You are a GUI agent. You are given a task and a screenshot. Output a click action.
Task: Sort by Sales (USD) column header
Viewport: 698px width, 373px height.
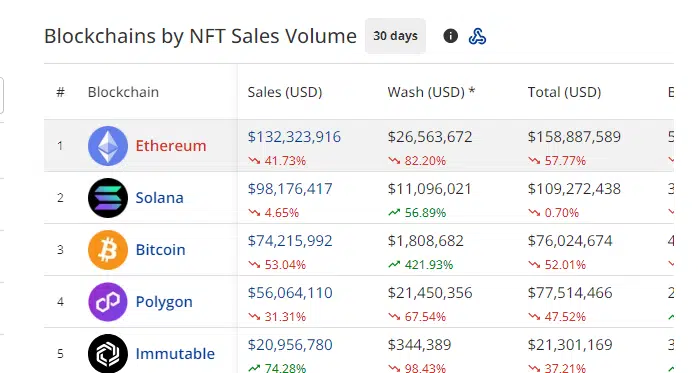pyautogui.click(x=285, y=92)
